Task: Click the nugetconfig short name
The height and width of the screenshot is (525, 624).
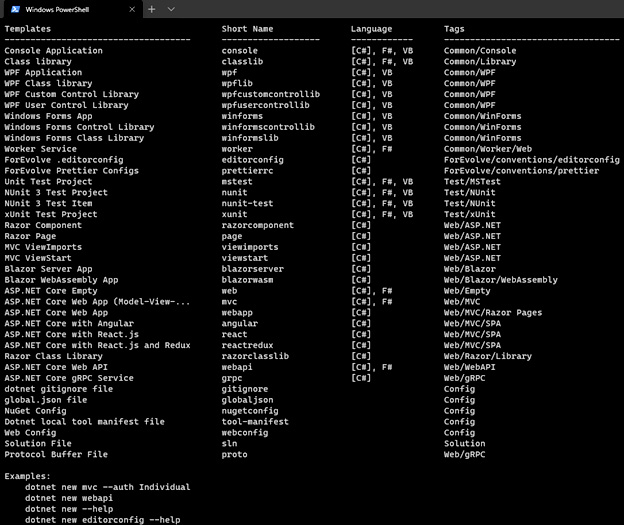Action: tap(250, 411)
